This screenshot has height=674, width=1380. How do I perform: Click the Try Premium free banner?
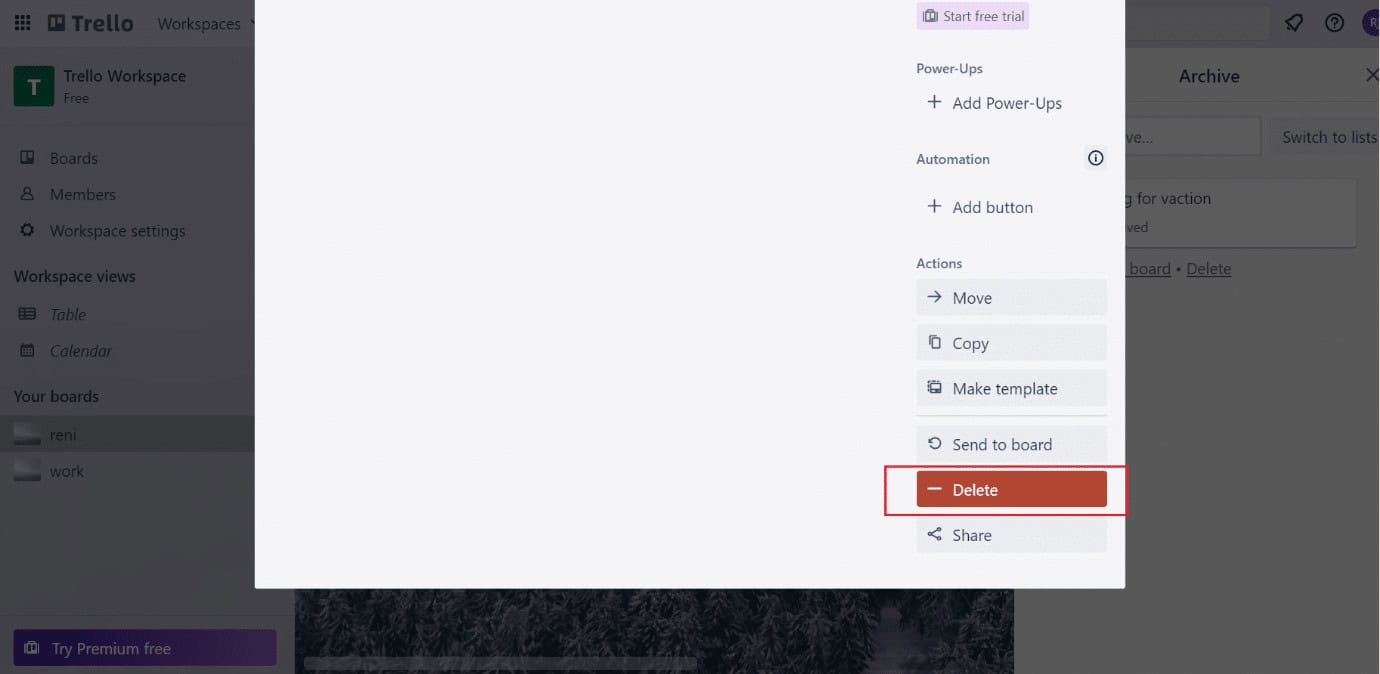click(144, 647)
